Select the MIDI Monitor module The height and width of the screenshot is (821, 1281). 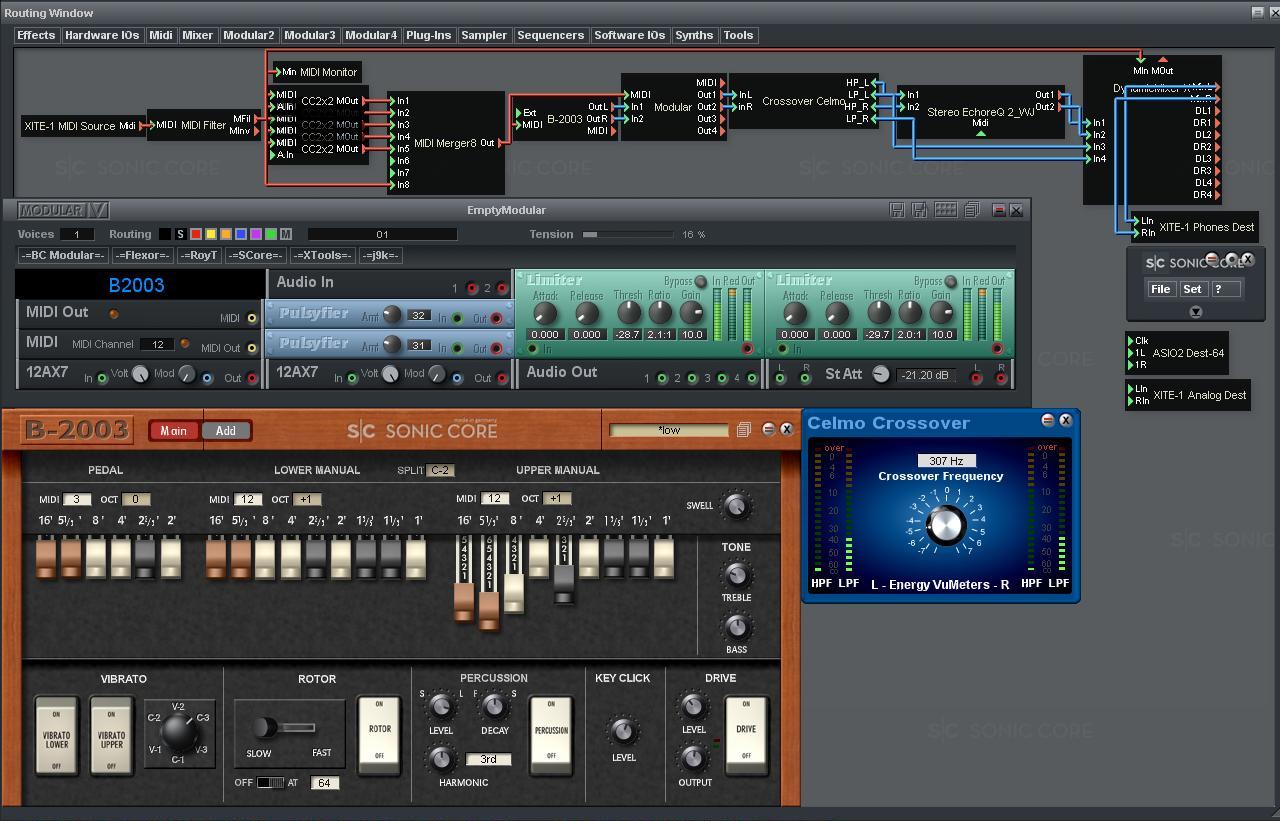317,72
